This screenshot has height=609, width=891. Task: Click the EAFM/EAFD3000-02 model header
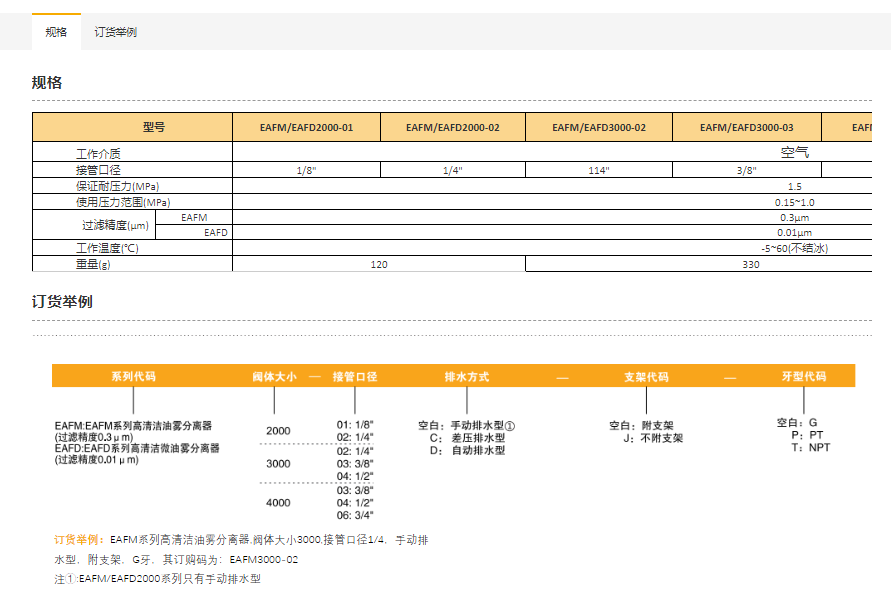pos(599,127)
